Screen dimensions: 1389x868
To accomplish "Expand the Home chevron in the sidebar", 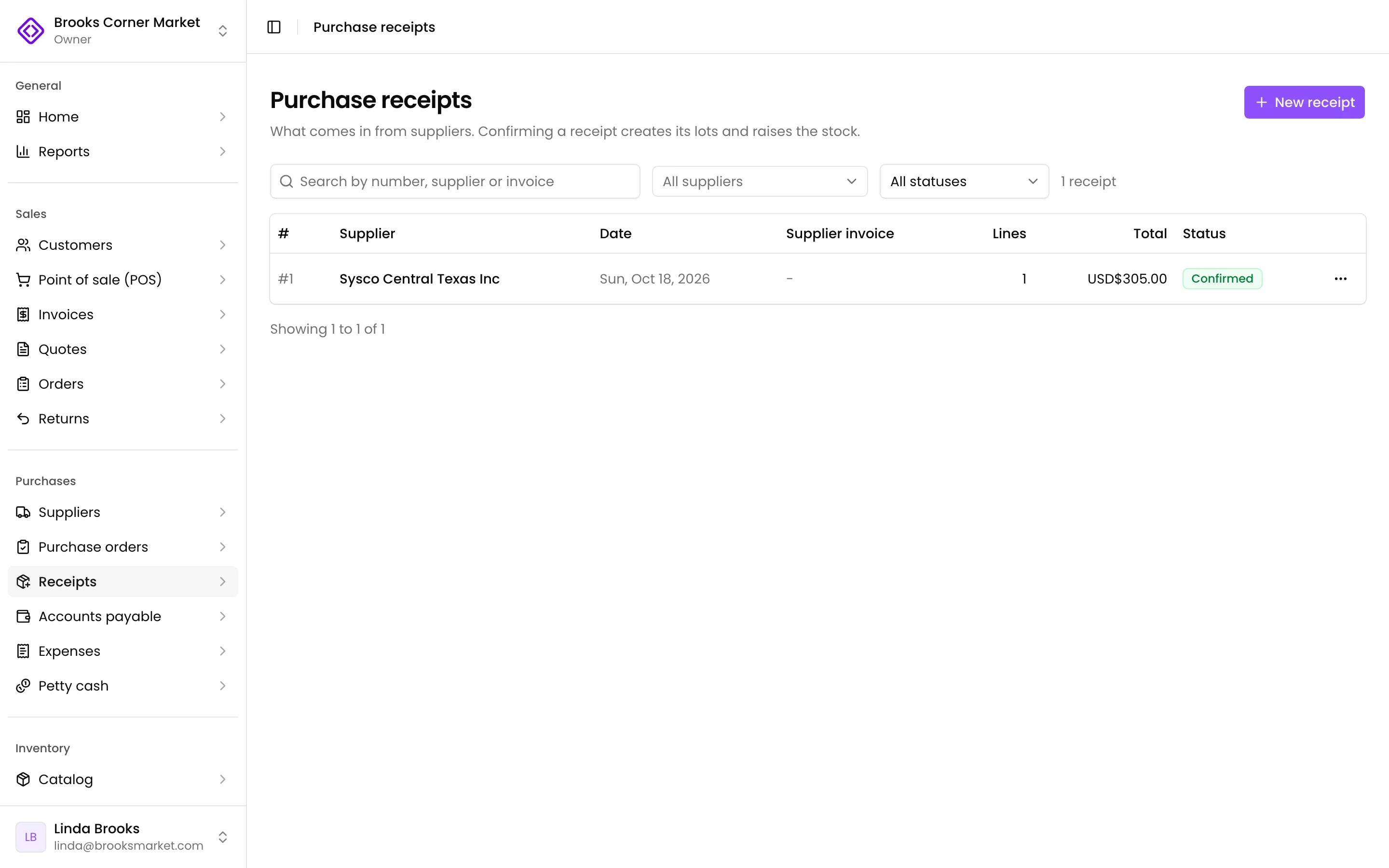I will [x=223, y=117].
